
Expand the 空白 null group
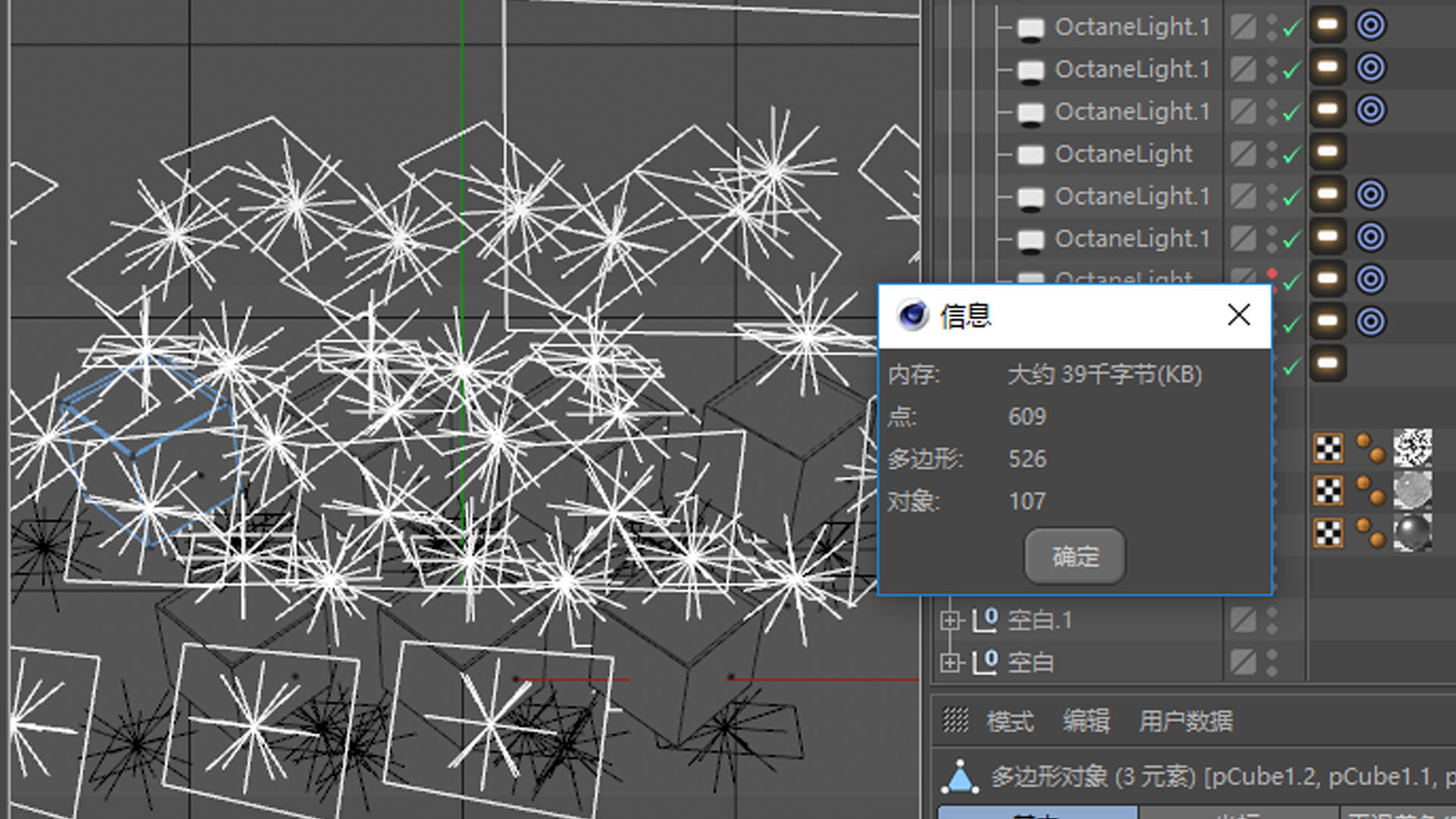click(x=949, y=662)
